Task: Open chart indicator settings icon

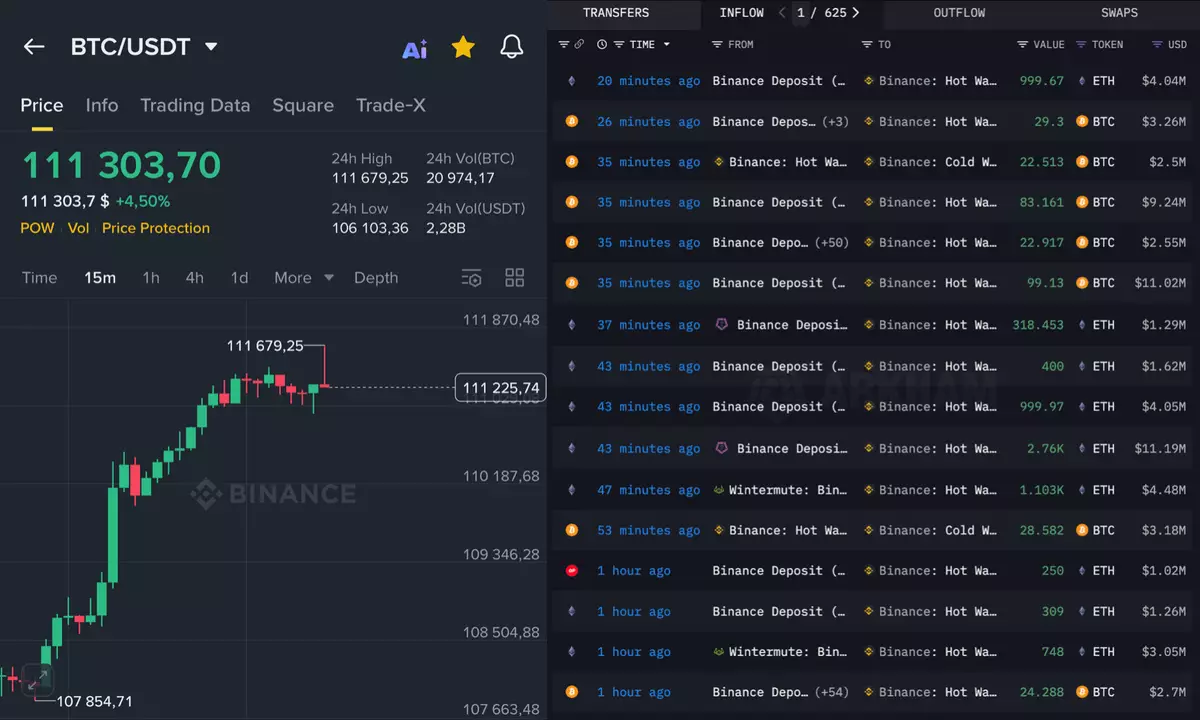Action: [471, 278]
